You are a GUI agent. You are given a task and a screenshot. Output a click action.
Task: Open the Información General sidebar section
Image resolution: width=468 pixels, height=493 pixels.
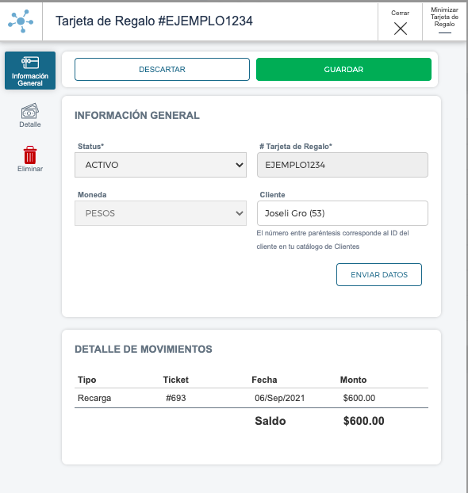coord(30,71)
